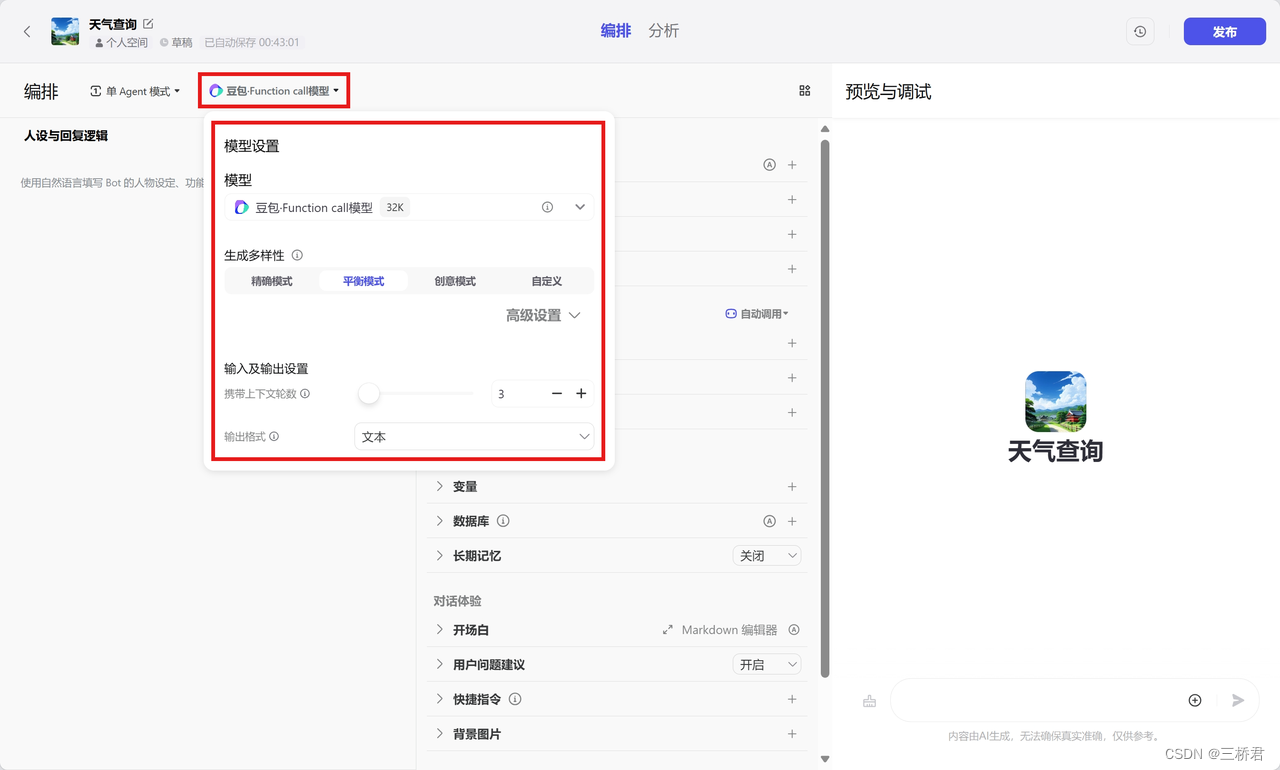Viewport: 1280px width, 770px height.
Task: Add a new 变量 with plus icon
Action: (792, 487)
